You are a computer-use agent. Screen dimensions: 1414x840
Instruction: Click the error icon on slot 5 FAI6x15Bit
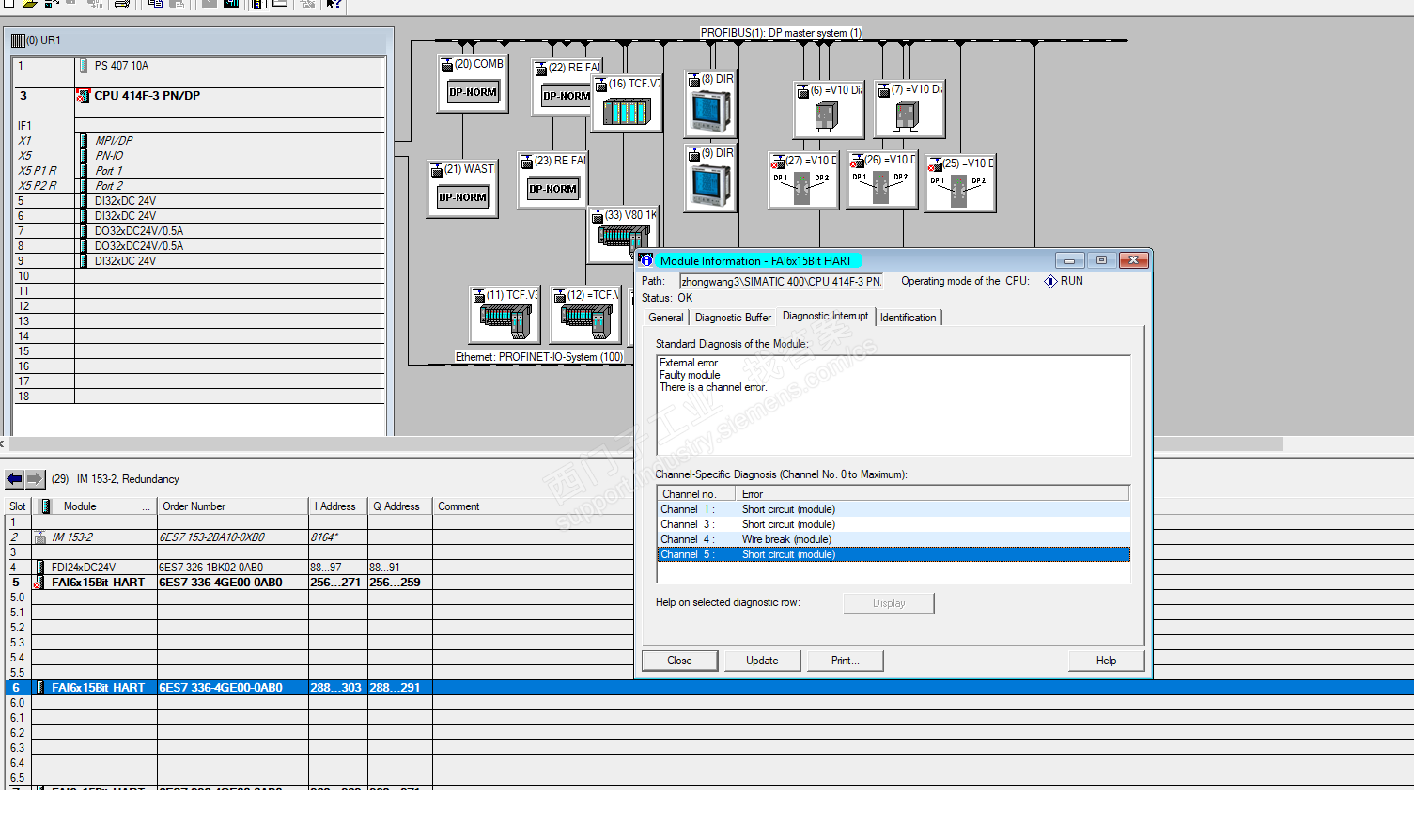click(39, 583)
